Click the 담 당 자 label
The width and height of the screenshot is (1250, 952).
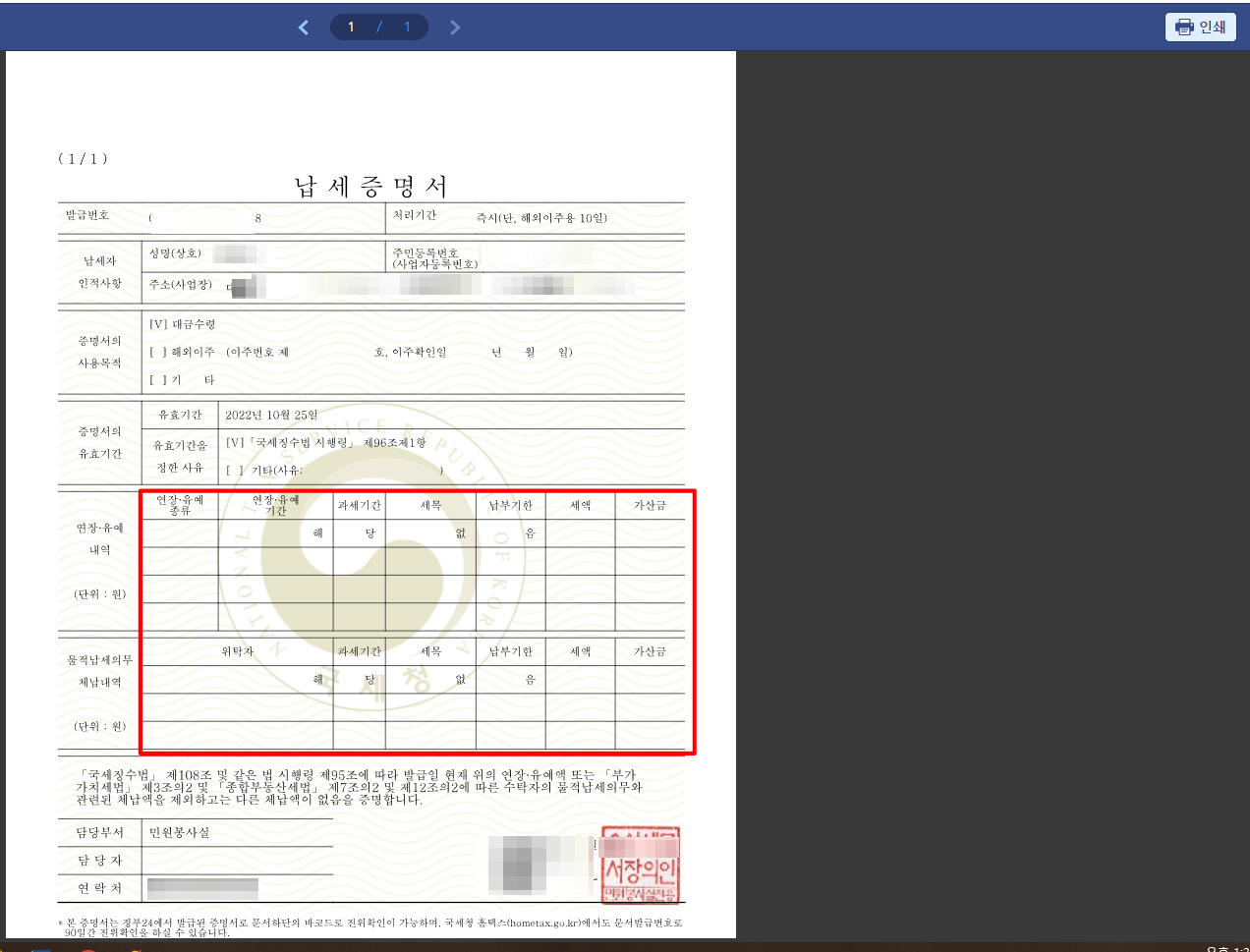tap(100, 861)
